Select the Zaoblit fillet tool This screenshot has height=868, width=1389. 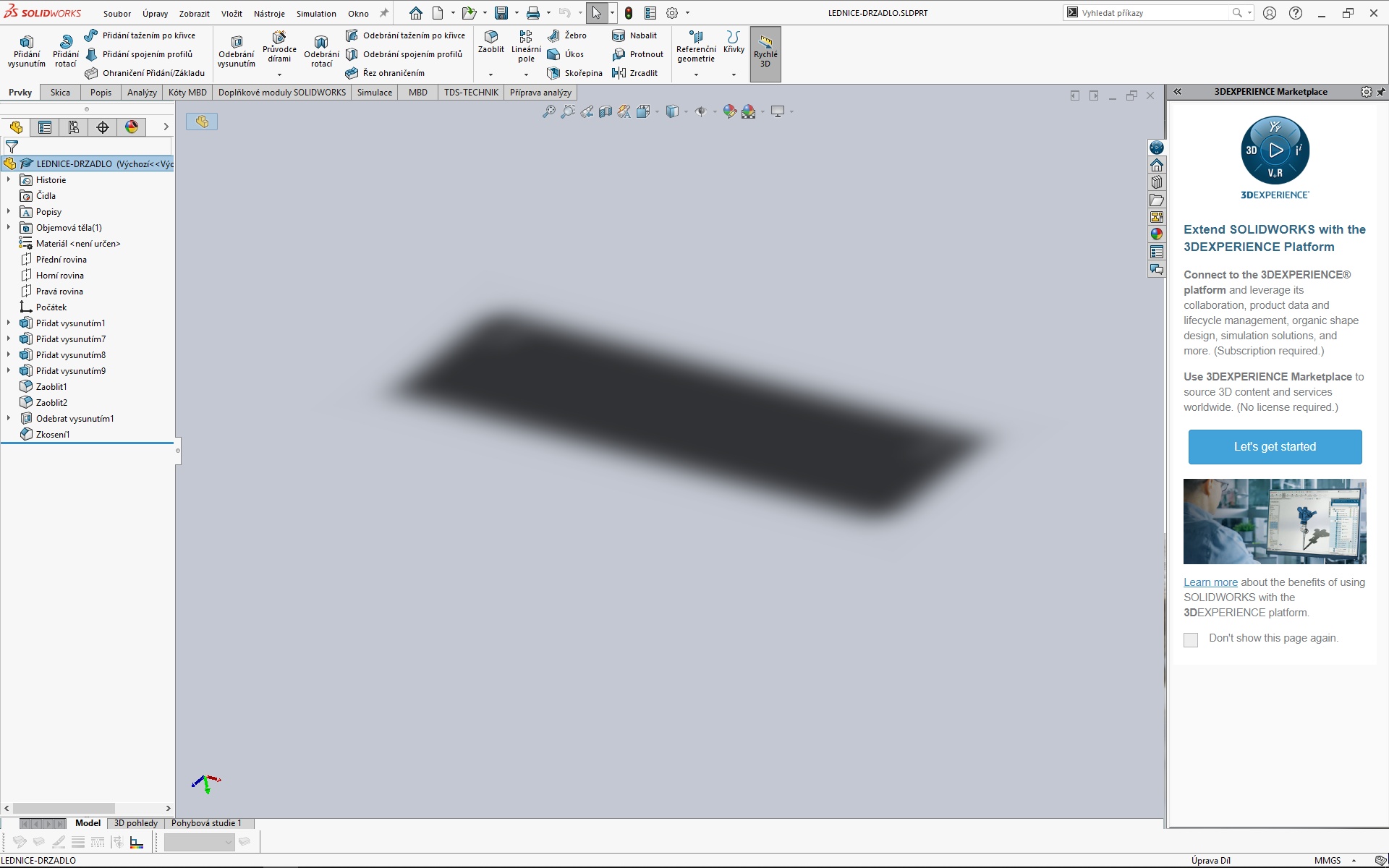pyautogui.click(x=491, y=43)
